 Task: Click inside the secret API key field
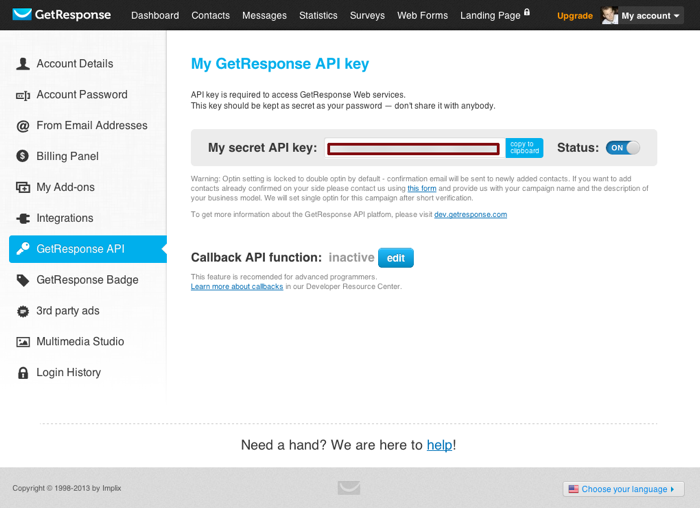tap(413, 149)
